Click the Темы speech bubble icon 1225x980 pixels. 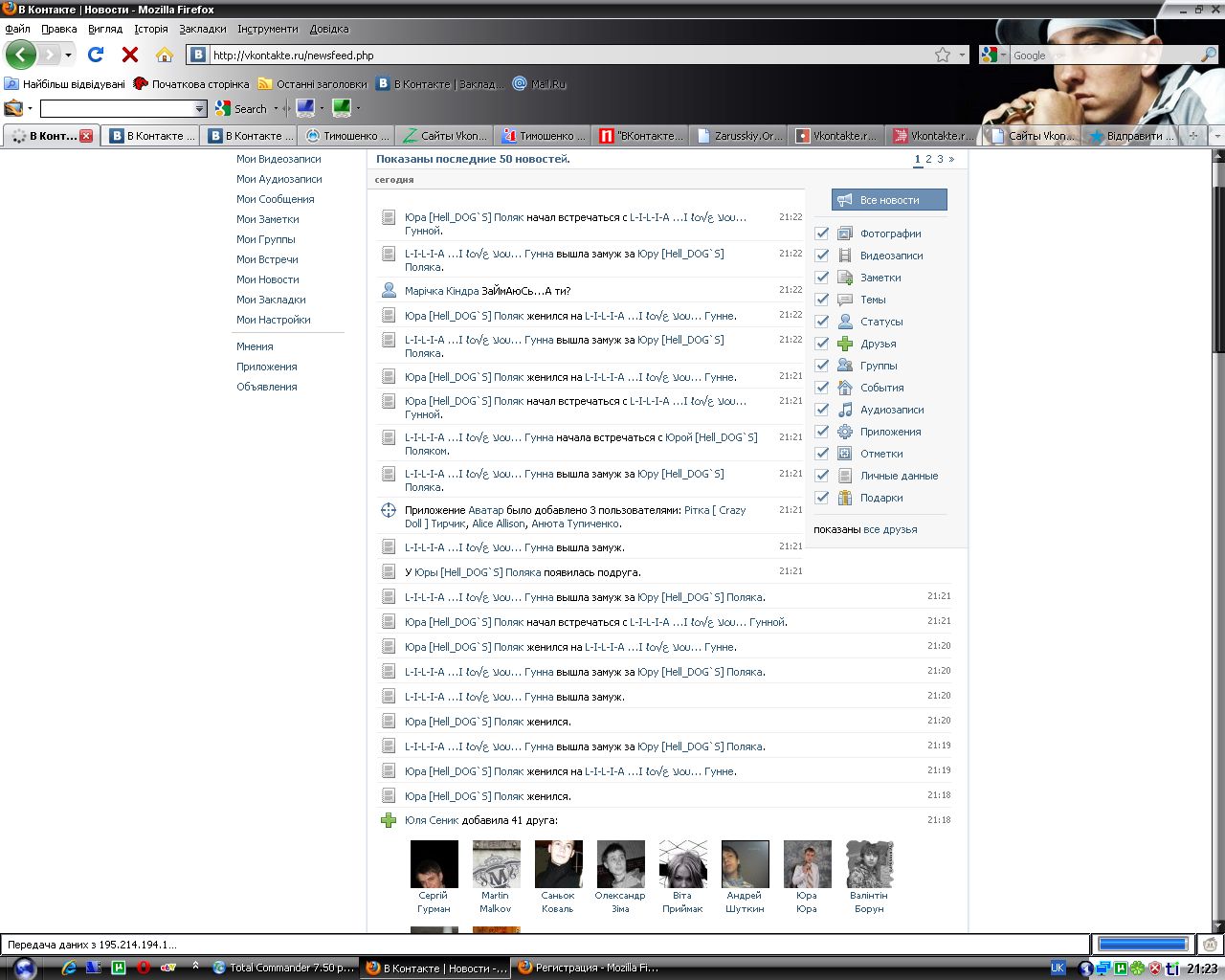click(x=845, y=300)
